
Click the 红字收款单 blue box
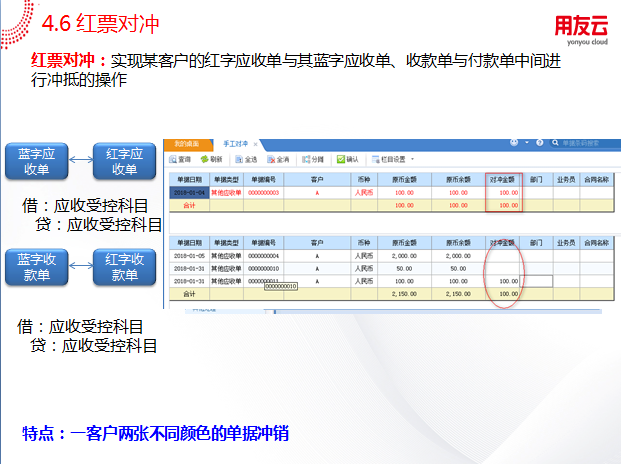click(x=124, y=267)
